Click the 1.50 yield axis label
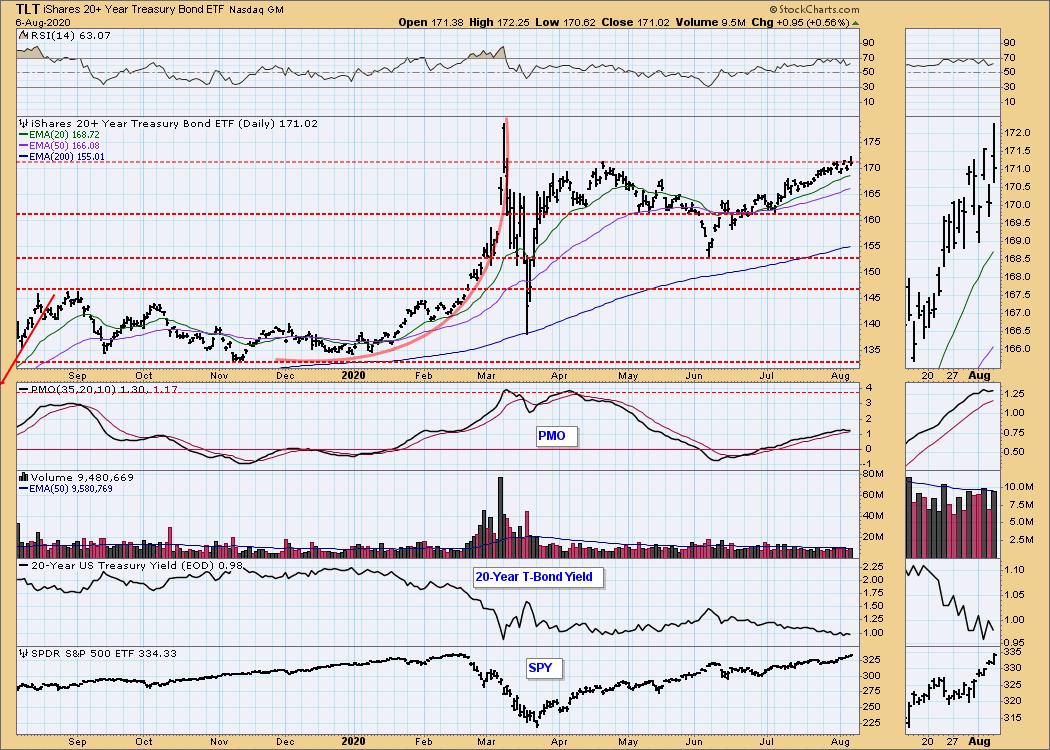 tap(873, 606)
